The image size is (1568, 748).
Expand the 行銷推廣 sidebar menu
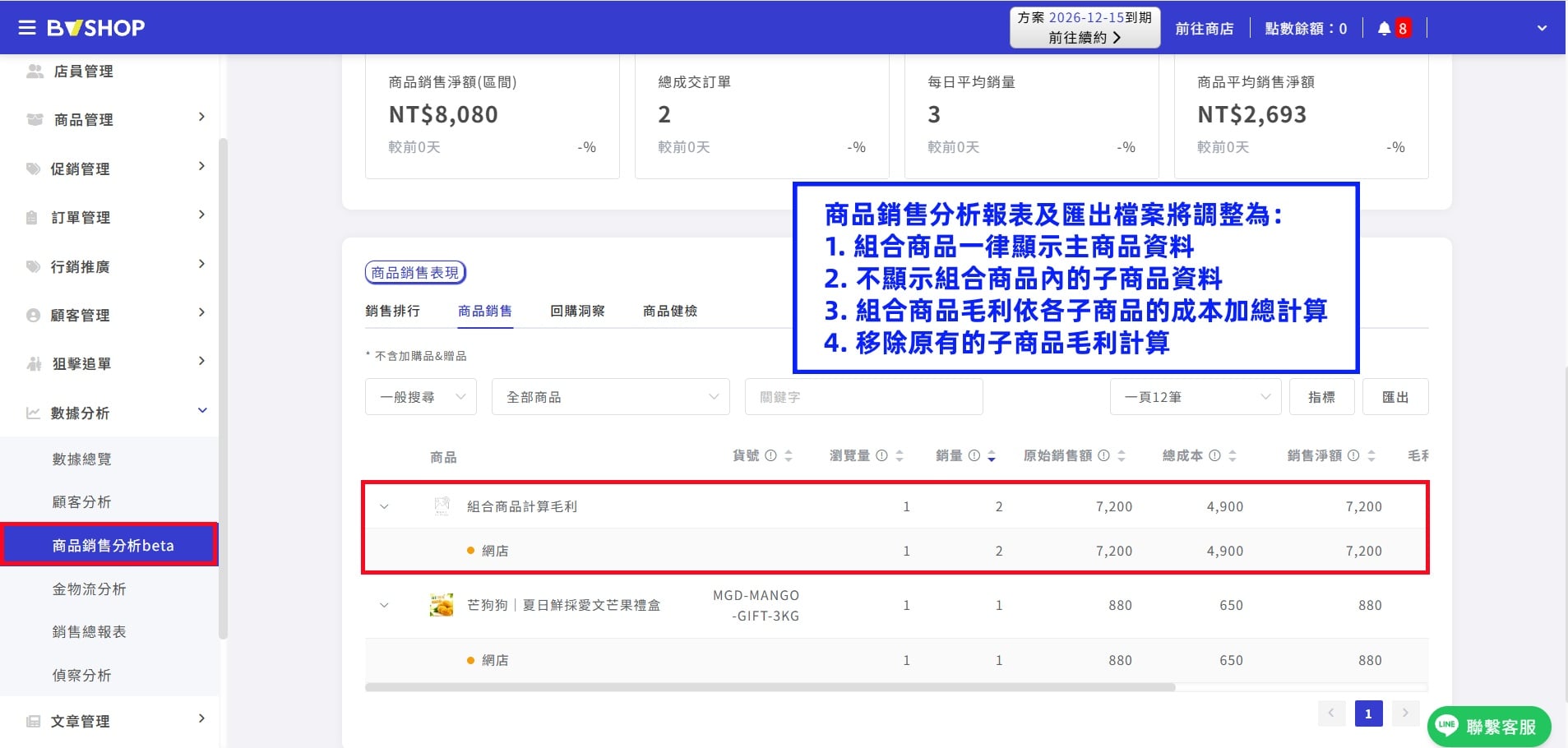coord(115,266)
